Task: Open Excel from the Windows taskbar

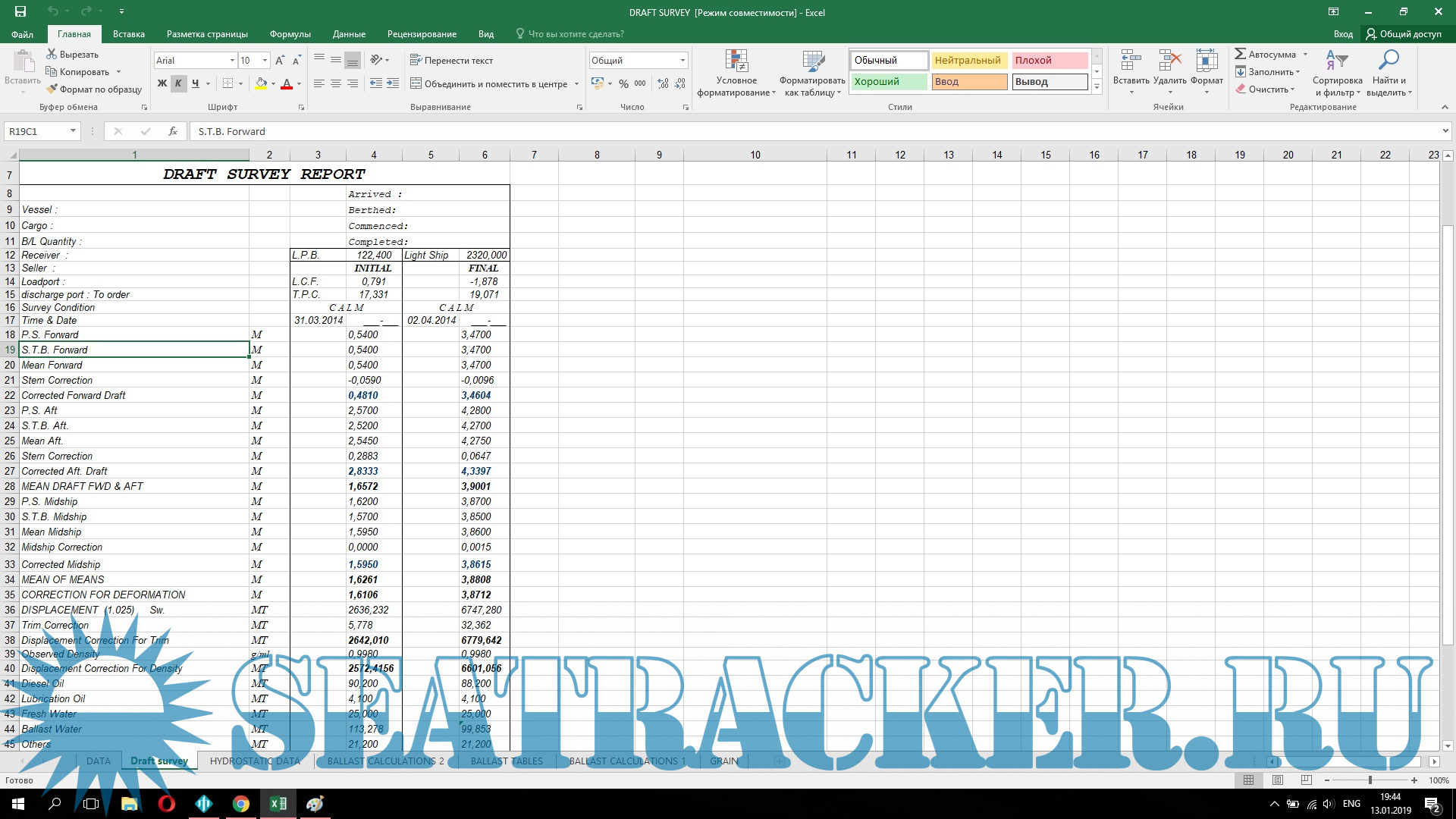Action: [278, 804]
